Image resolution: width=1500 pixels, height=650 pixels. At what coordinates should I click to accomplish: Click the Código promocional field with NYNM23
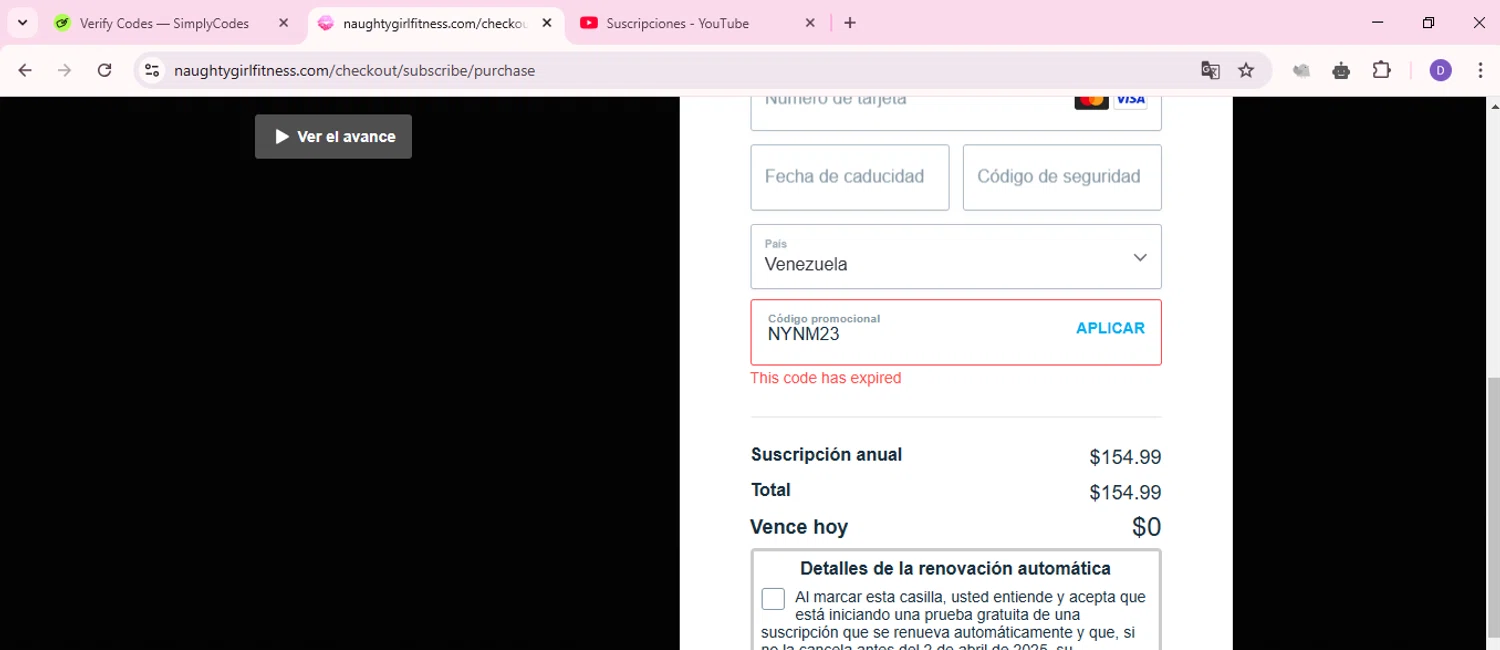[956, 332]
